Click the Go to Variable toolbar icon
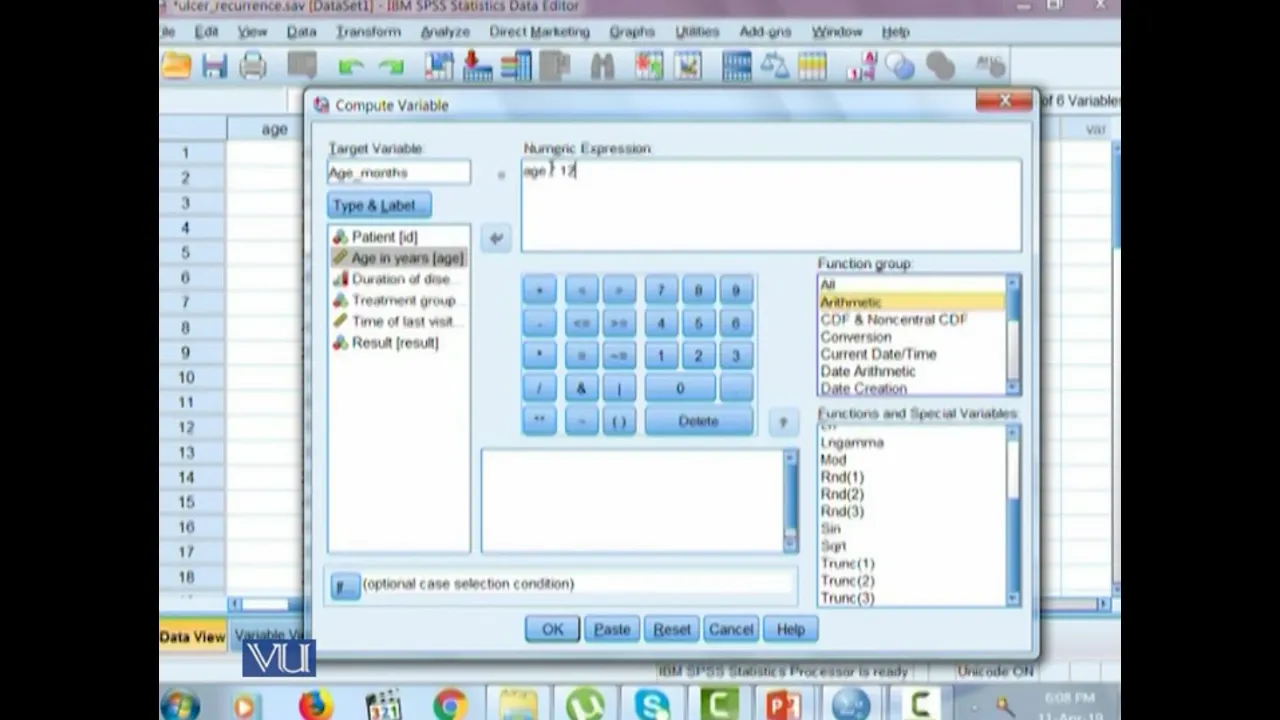The image size is (1280, 720). click(x=477, y=66)
